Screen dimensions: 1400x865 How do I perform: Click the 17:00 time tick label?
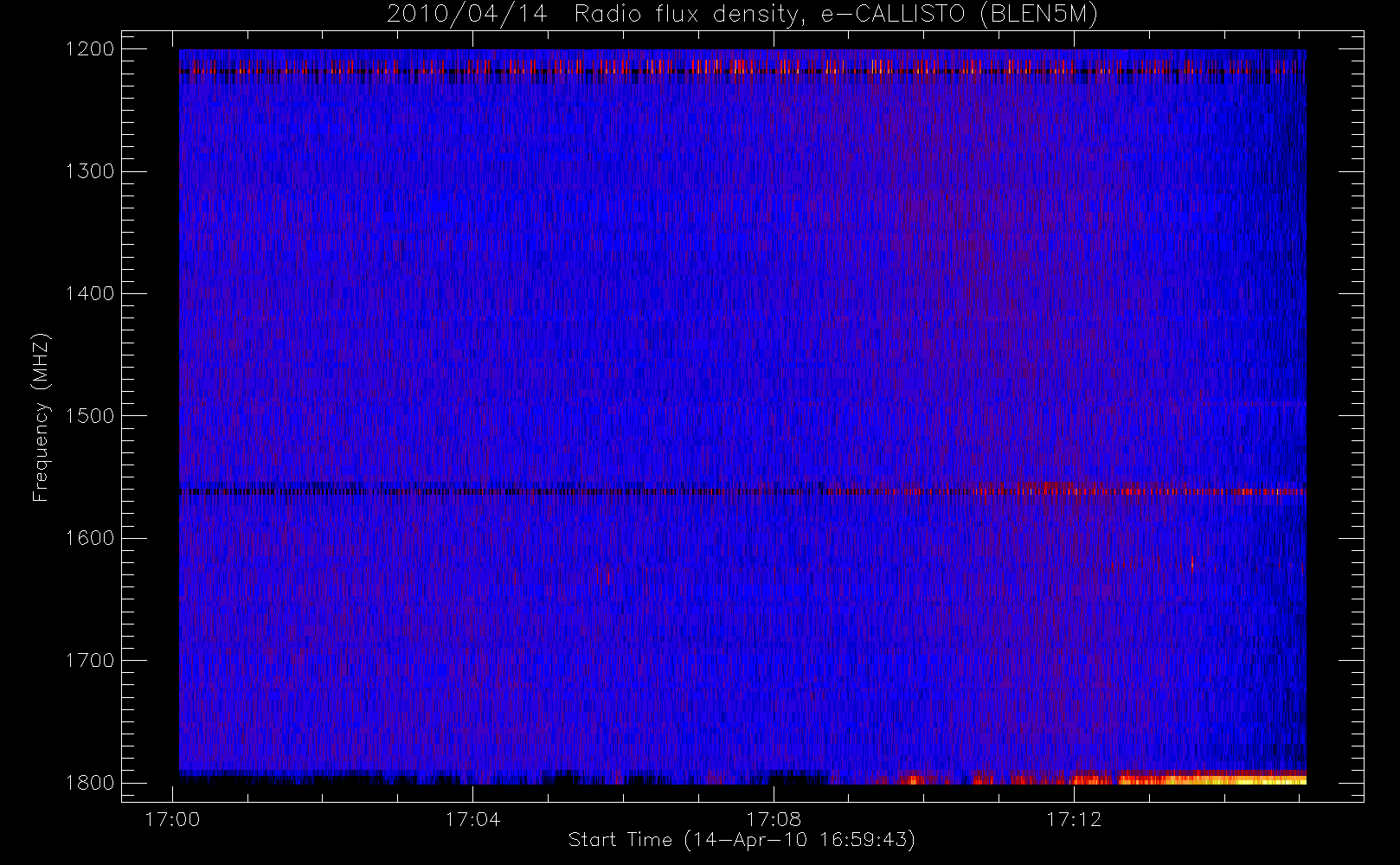point(172,819)
